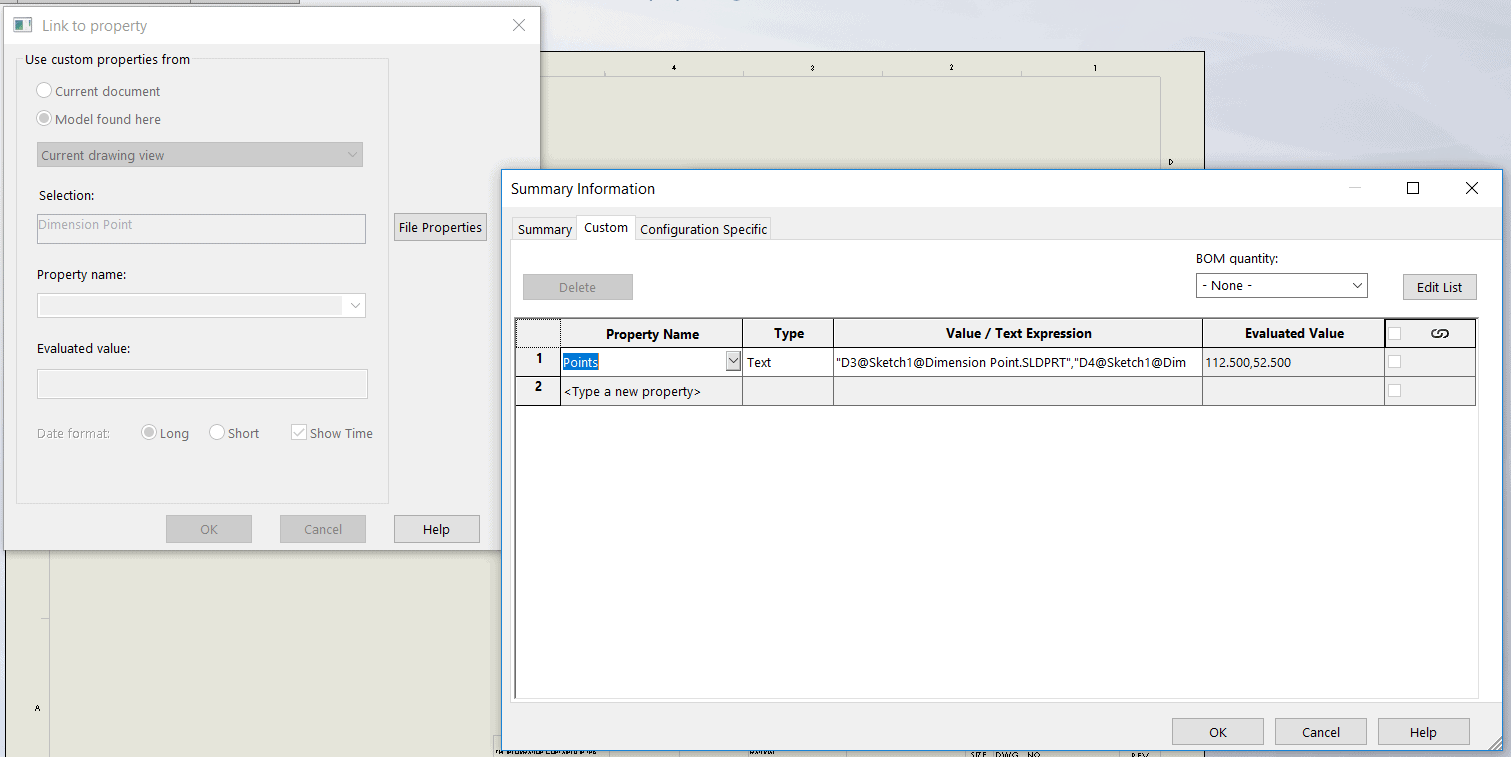This screenshot has width=1511, height=757.
Task: Click OK in Link to property dialog
Action: tap(209, 529)
